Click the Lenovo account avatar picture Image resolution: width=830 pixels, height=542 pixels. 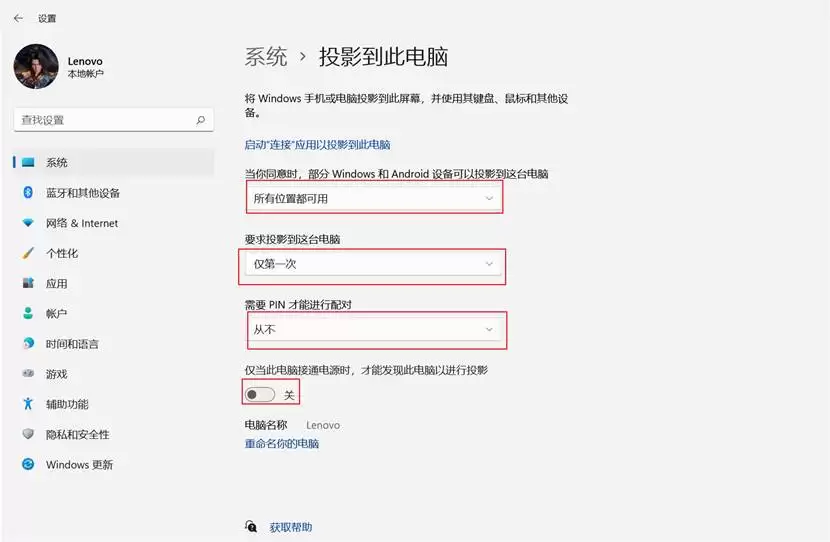[x=36, y=66]
